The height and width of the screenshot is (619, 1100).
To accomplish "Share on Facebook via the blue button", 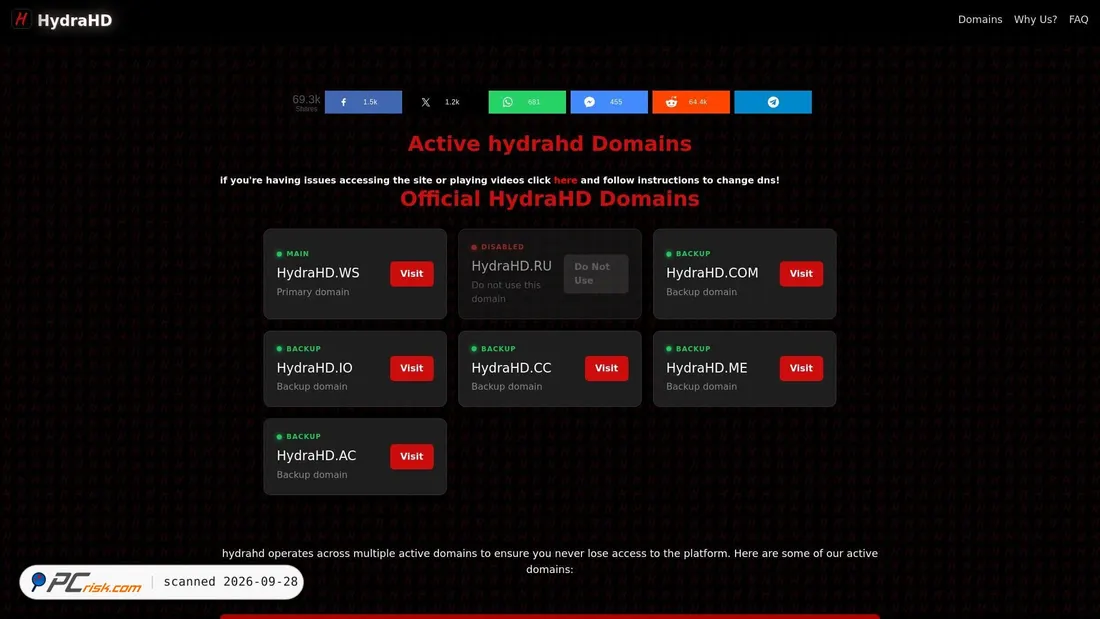I will [363, 102].
